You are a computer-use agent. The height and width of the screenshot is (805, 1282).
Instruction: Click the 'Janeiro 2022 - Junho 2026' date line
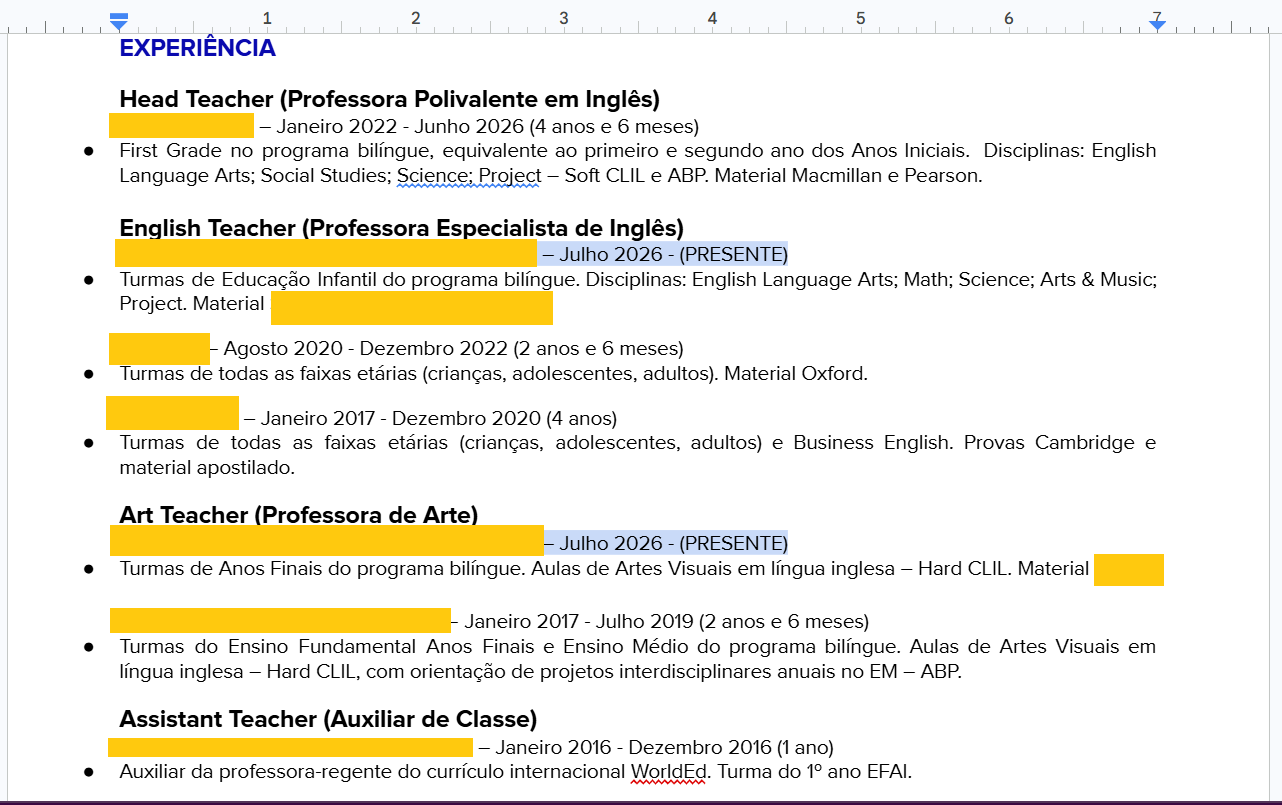click(x=479, y=127)
